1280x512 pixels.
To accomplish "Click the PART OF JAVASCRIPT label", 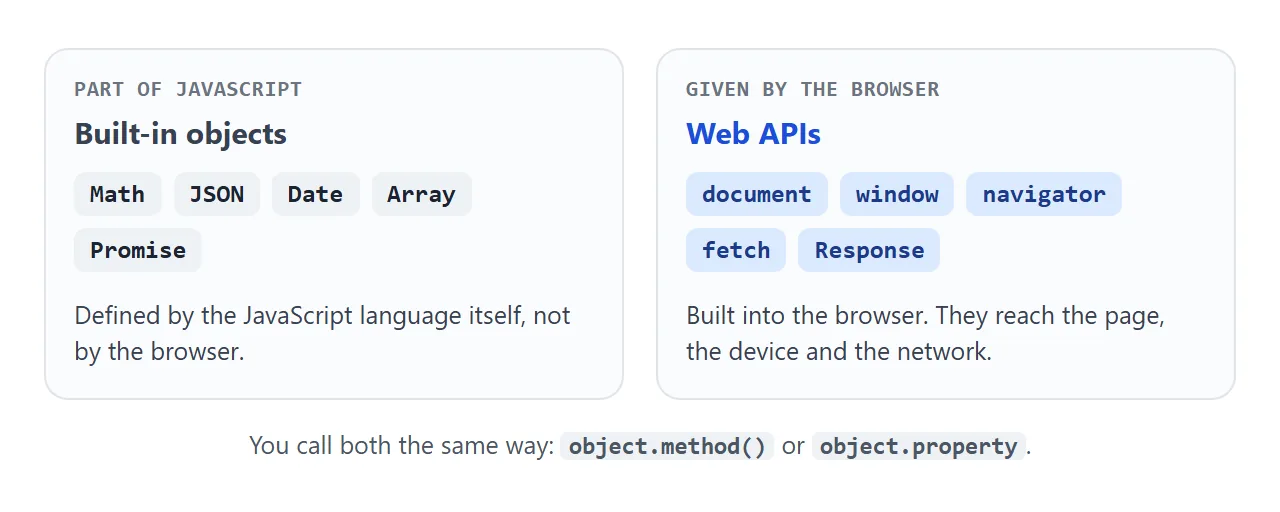I will pos(188,89).
